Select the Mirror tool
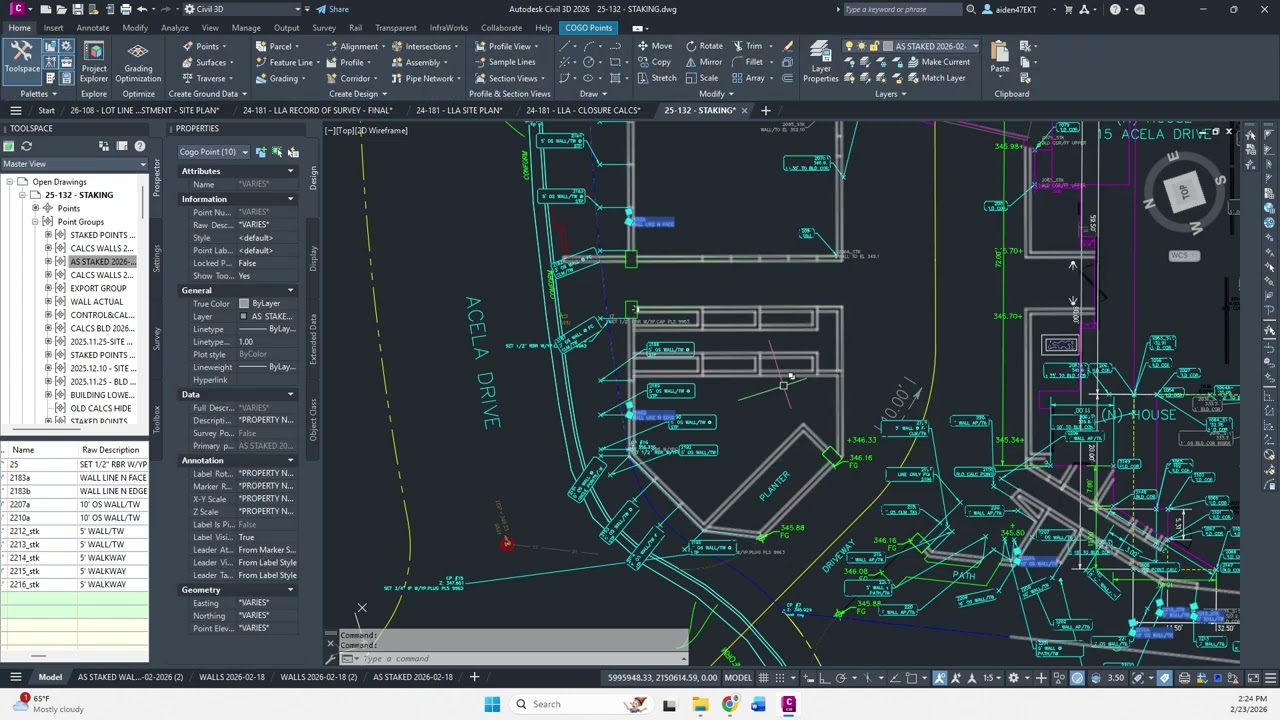 [704, 62]
